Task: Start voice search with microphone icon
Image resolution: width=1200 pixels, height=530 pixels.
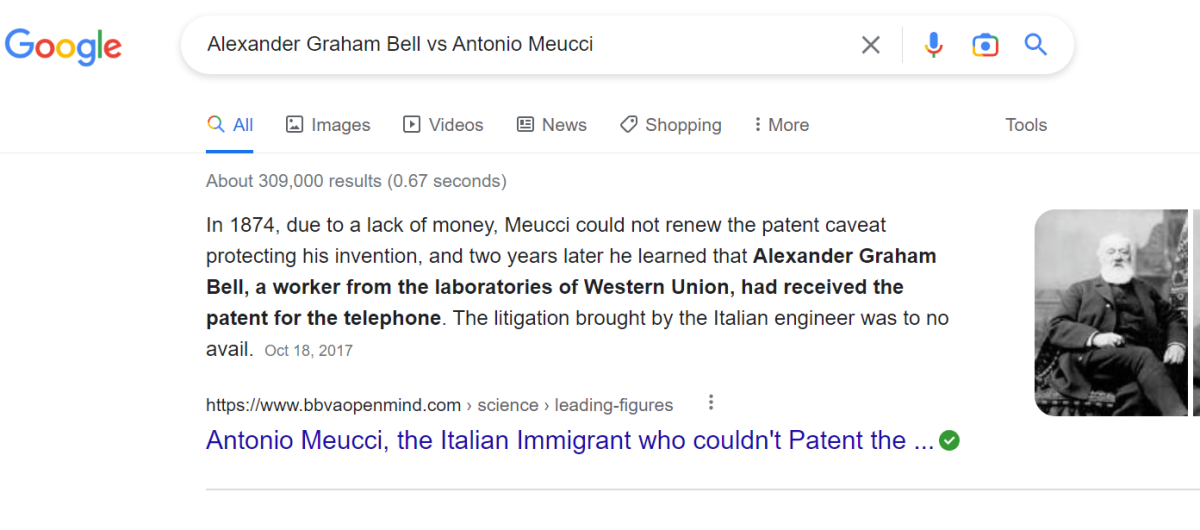Action: click(933, 45)
